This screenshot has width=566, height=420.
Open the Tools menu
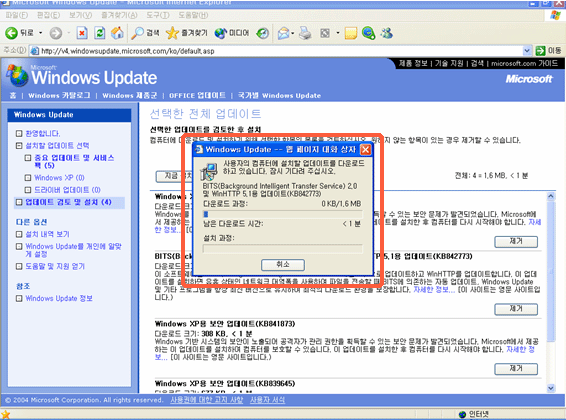pyautogui.click(x=158, y=15)
